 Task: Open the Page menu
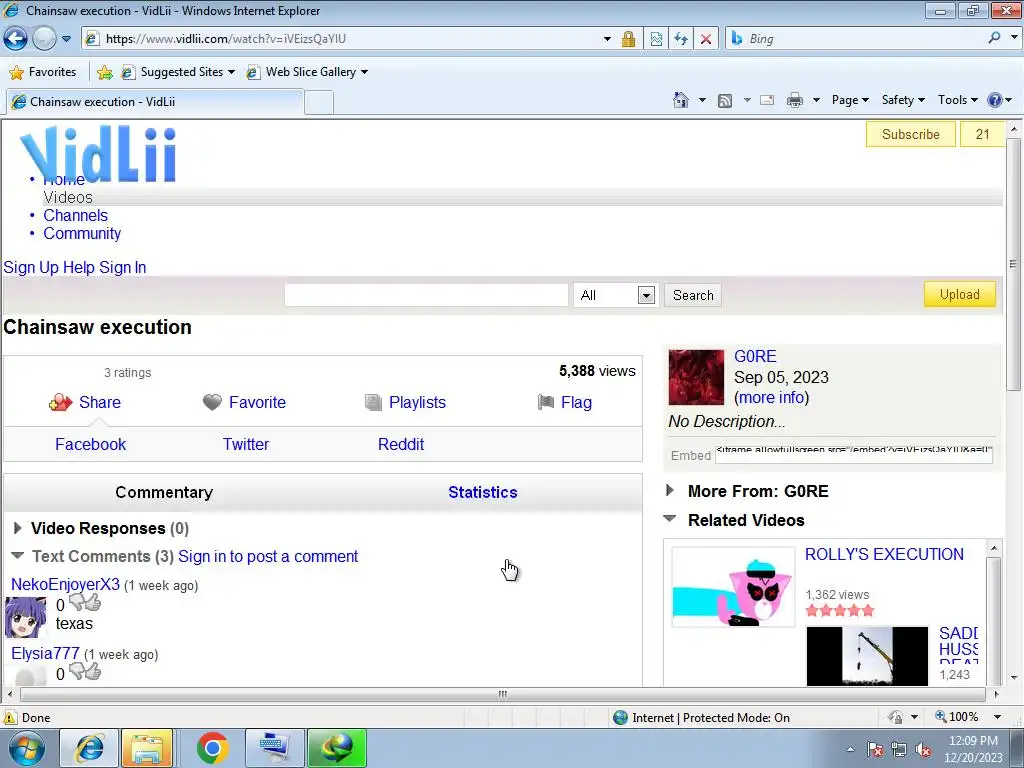850,100
